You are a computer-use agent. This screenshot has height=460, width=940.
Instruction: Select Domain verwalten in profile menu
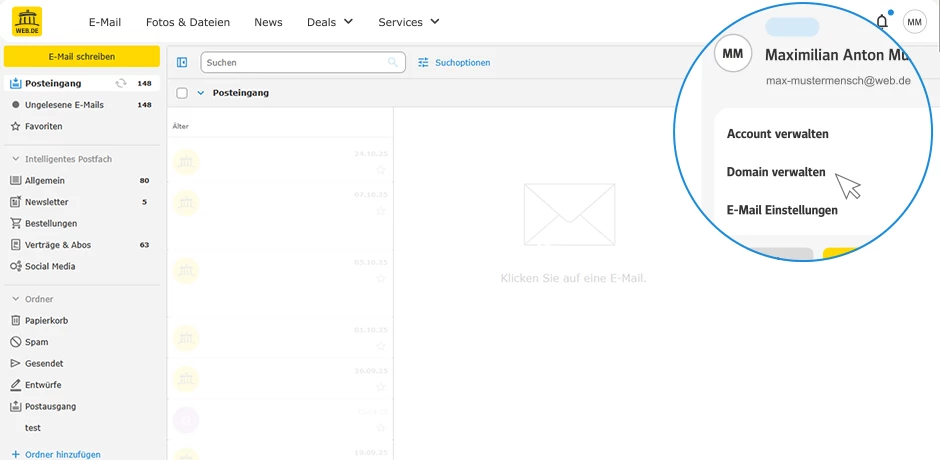[776, 172]
